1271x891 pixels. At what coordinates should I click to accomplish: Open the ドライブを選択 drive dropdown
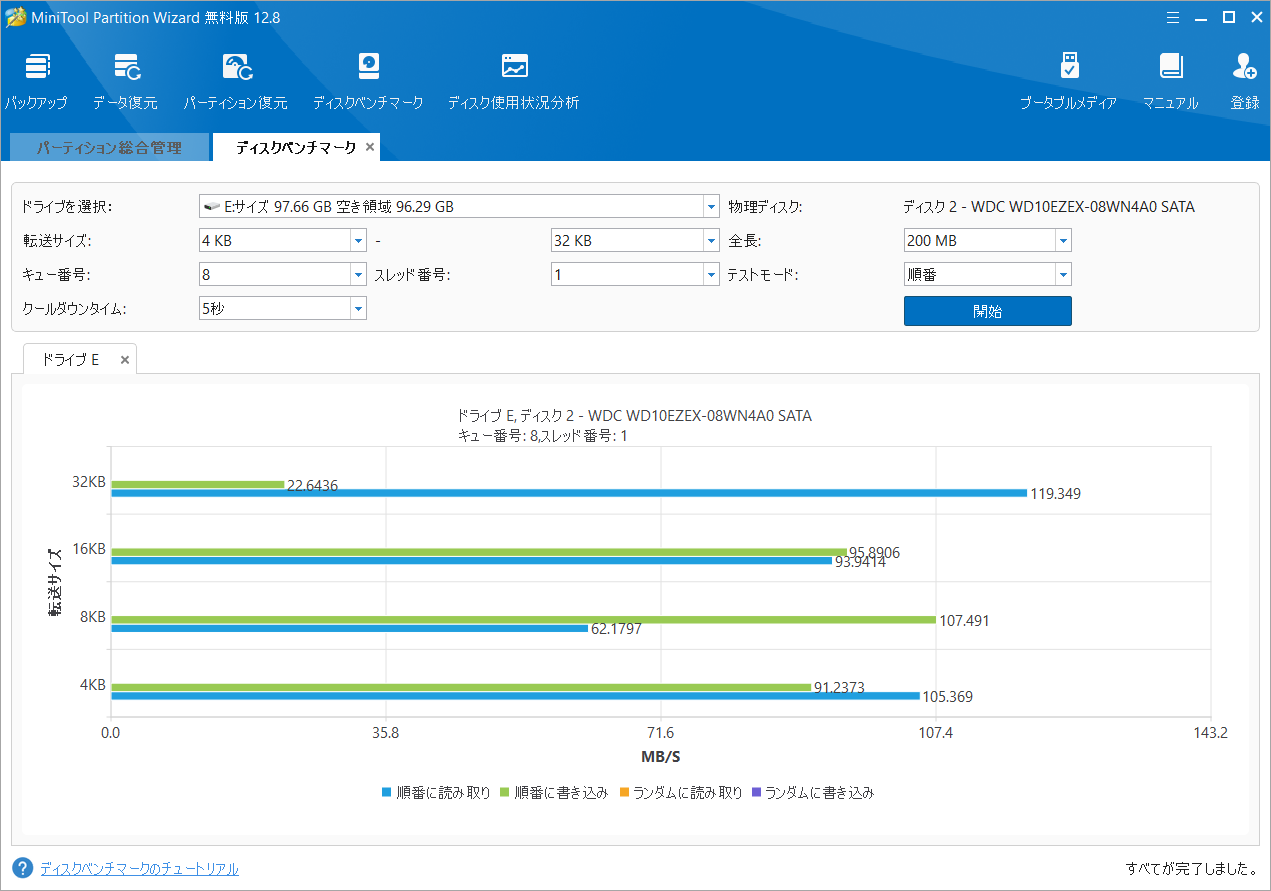[710, 205]
